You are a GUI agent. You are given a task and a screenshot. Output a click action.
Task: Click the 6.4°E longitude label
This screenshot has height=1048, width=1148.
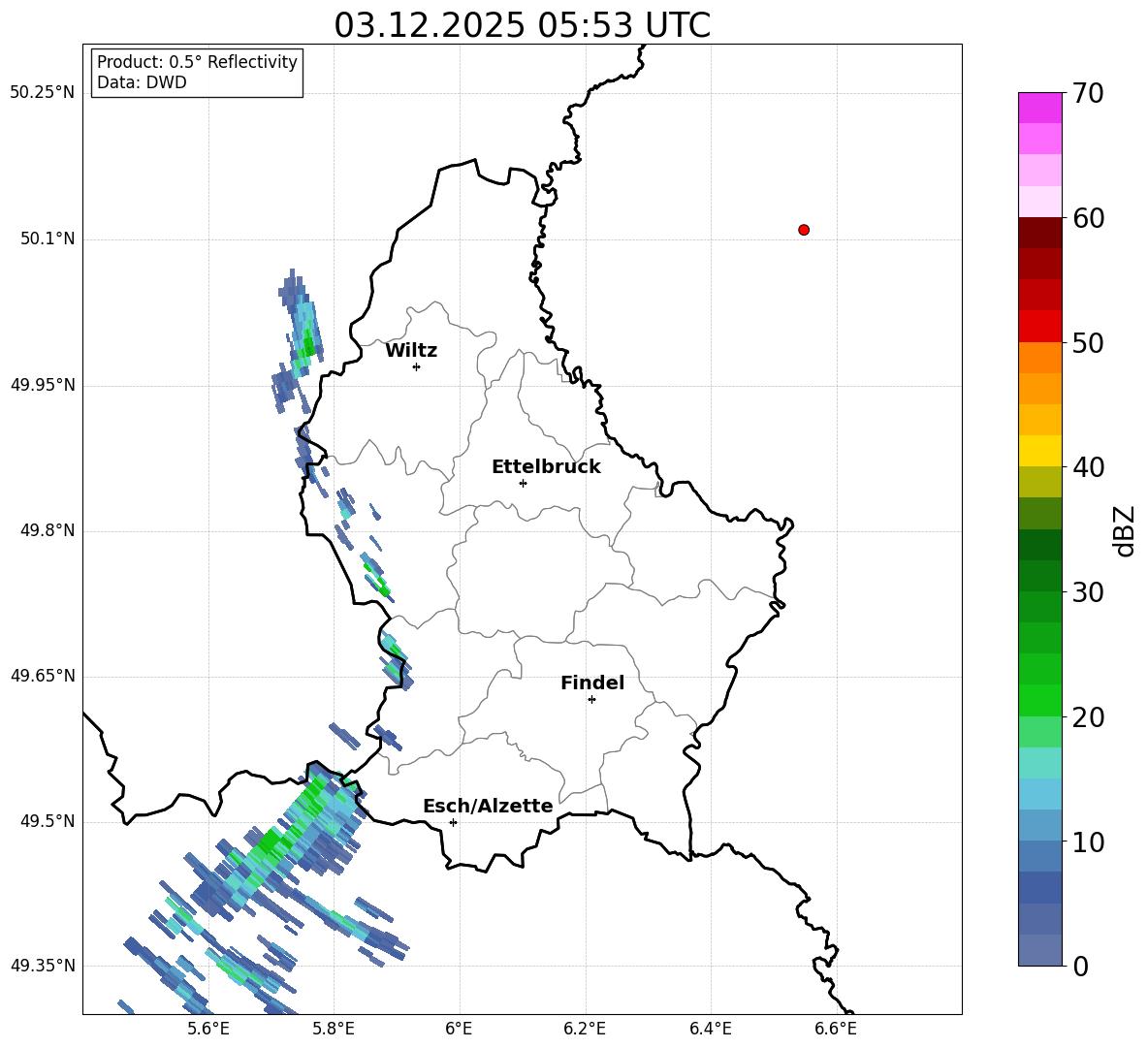click(x=710, y=1029)
